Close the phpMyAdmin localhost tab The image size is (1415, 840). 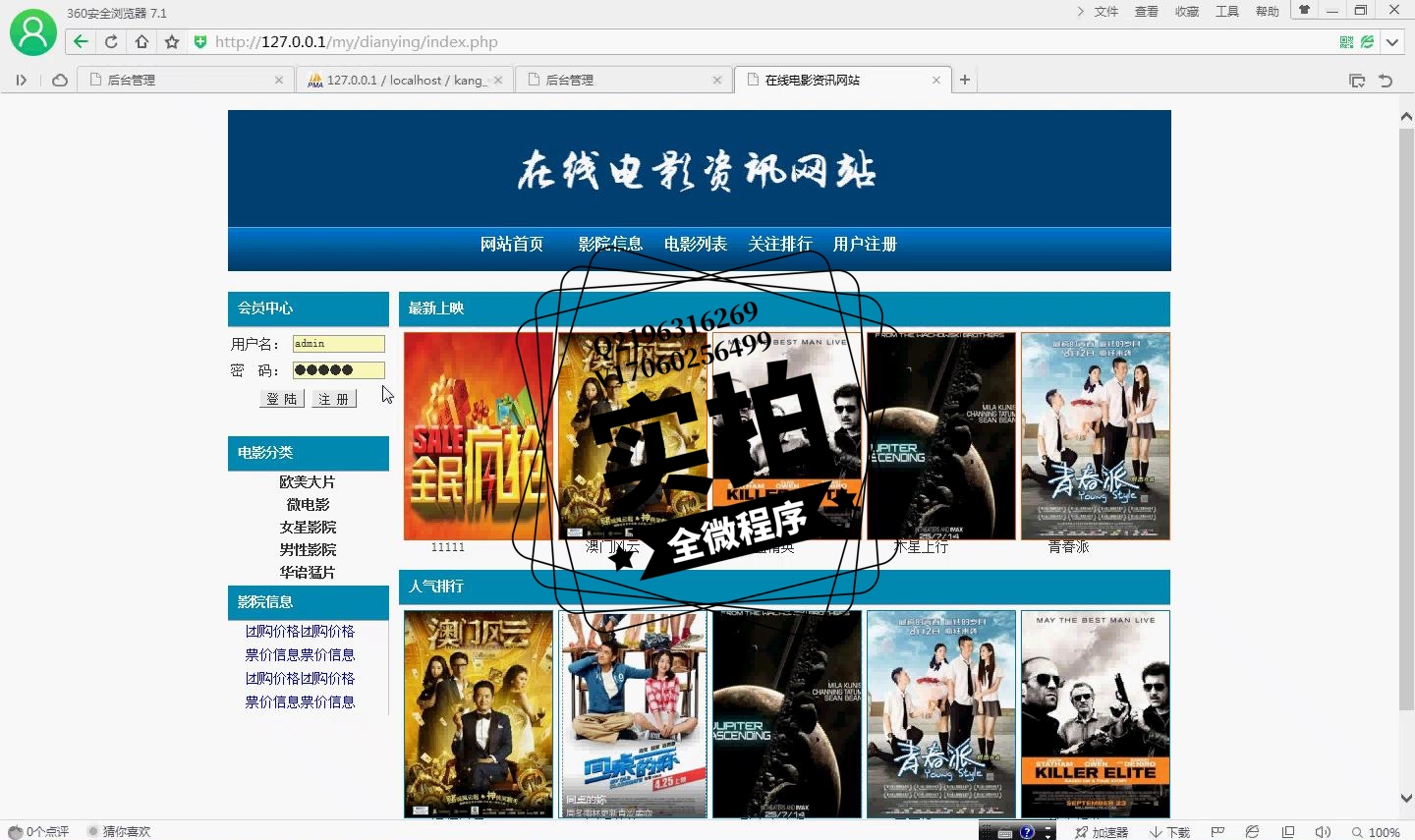498,81
